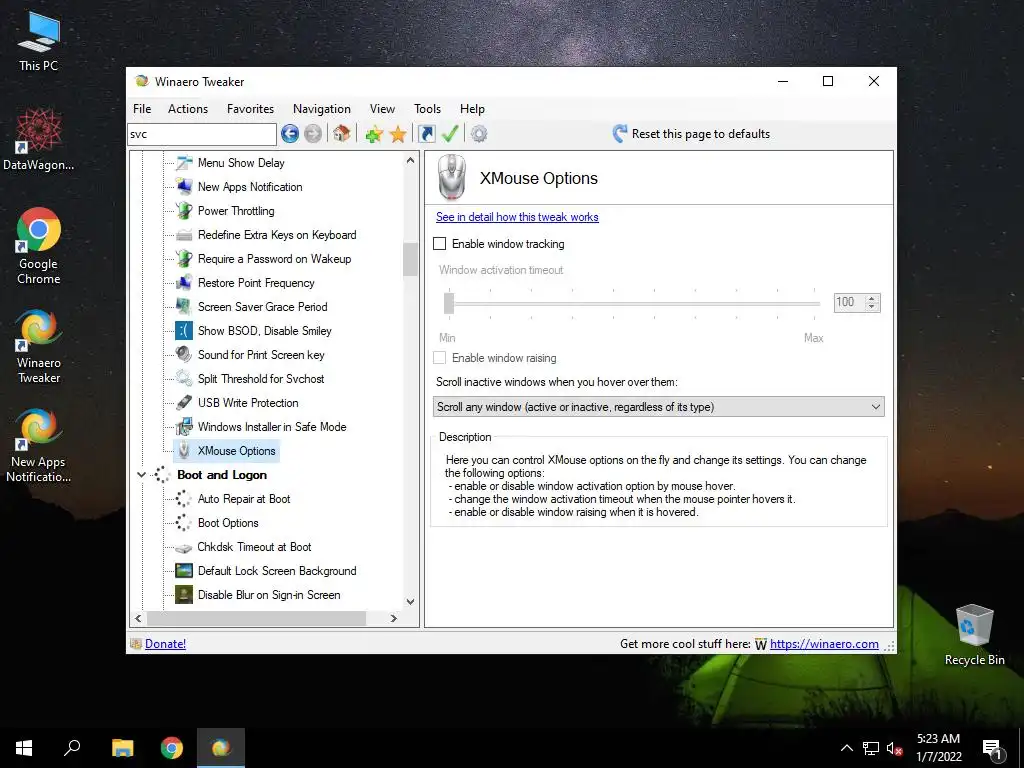Select Auto Repair at Boot item

click(244, 499)
